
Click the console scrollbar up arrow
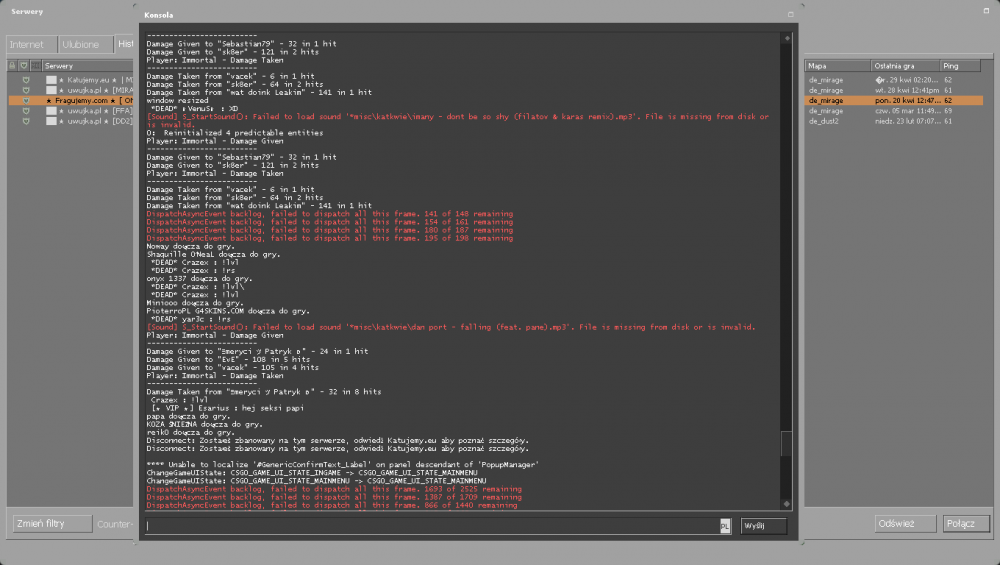click(x=787, y=38)
